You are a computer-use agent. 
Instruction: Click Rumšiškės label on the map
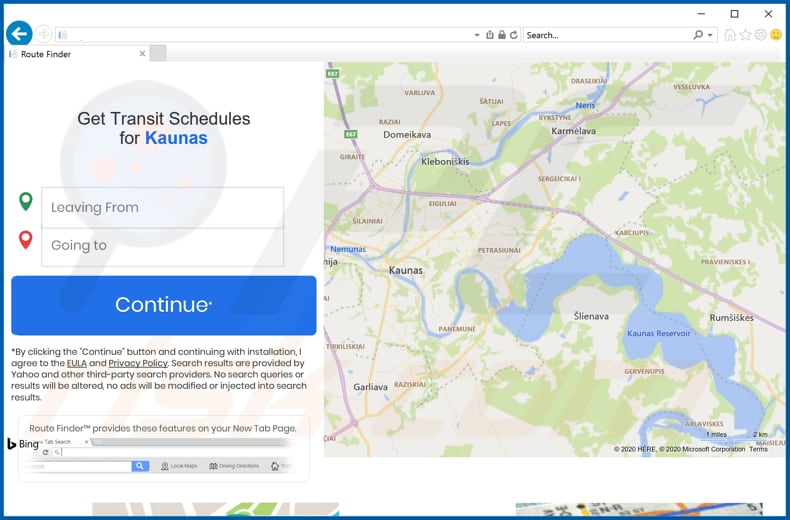[x=732, y=318]
